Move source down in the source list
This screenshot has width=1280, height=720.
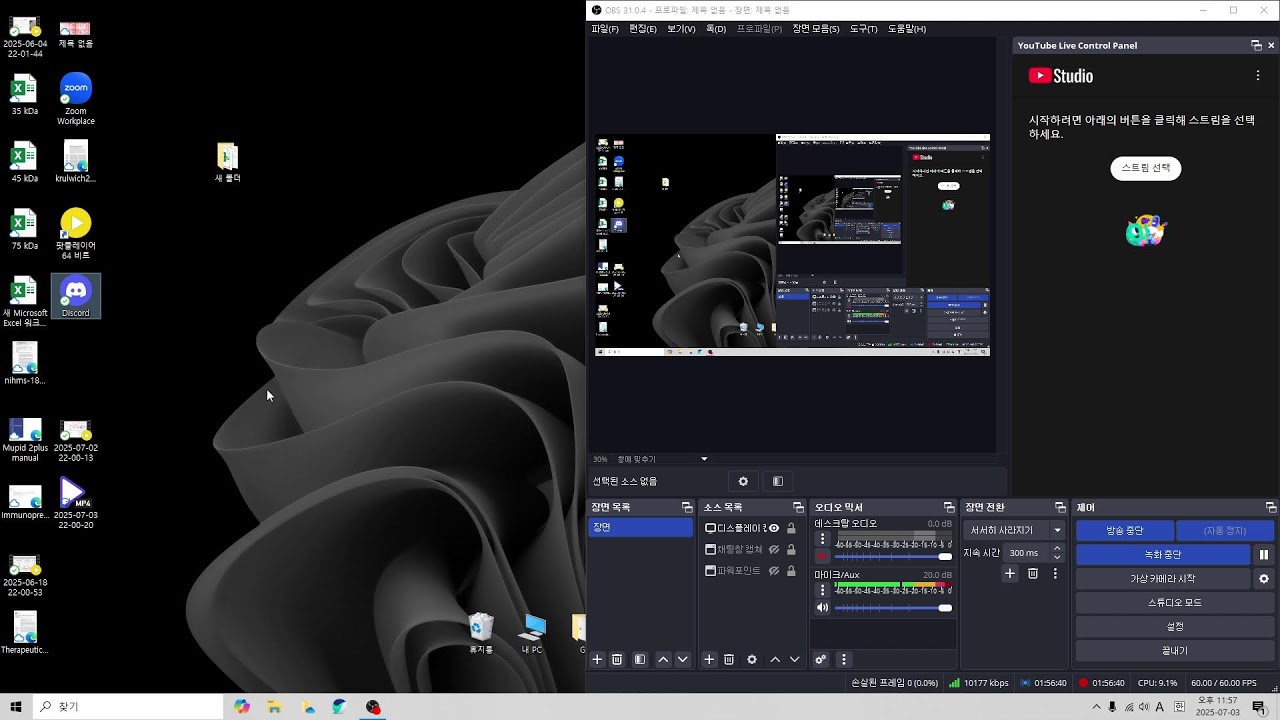tap(795, 660)
